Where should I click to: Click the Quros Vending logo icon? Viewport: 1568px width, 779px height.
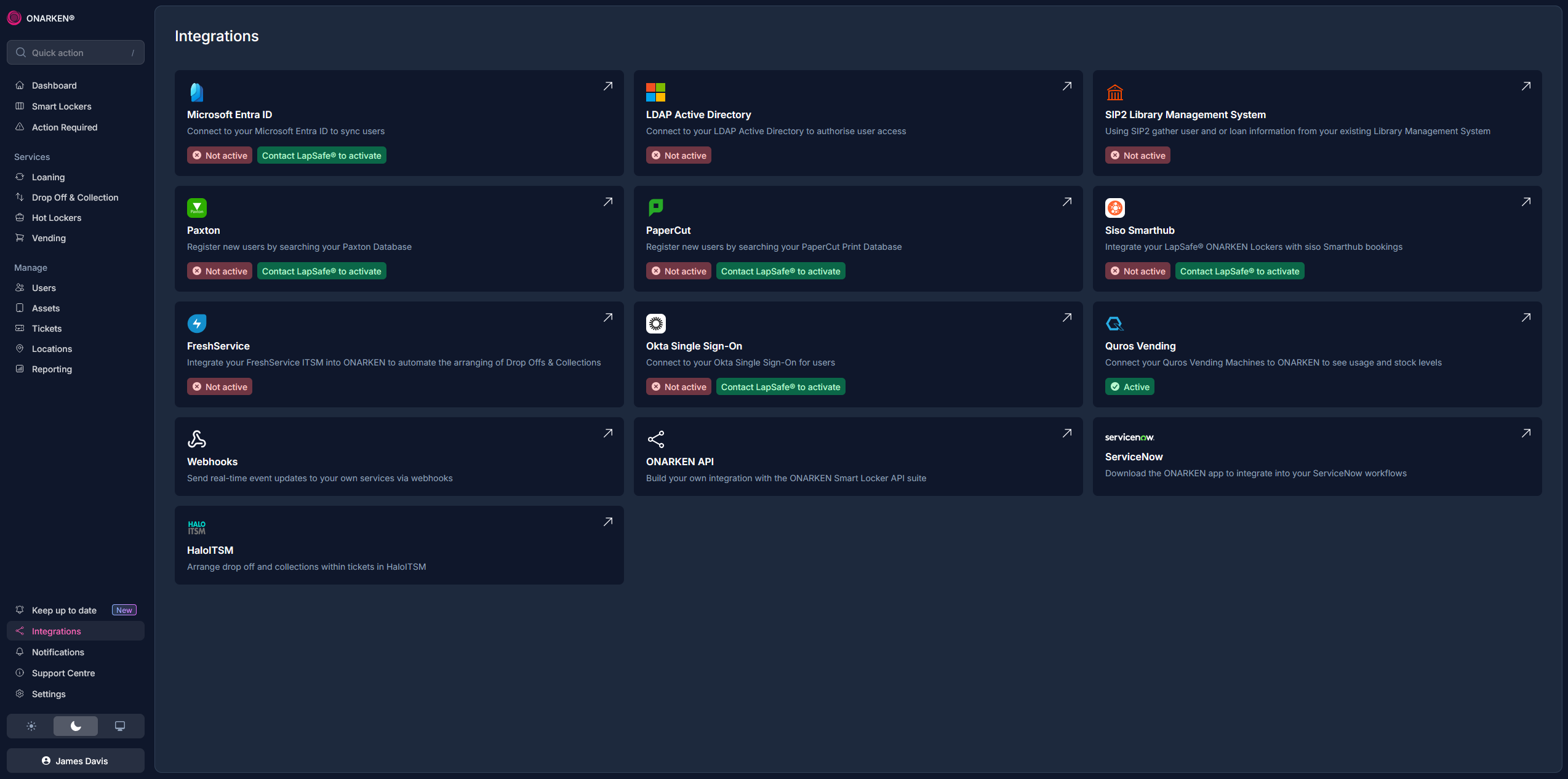(1114, 324)
